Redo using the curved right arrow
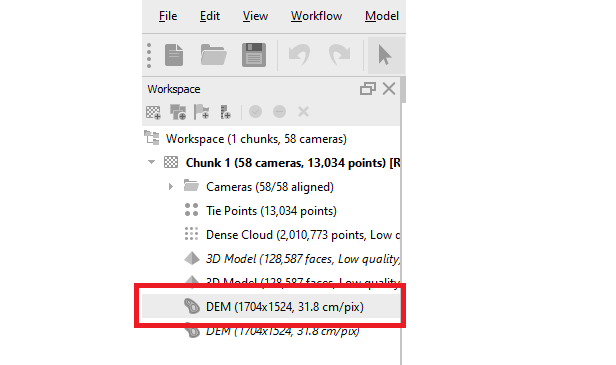The image size is (616, 365). 339,55
